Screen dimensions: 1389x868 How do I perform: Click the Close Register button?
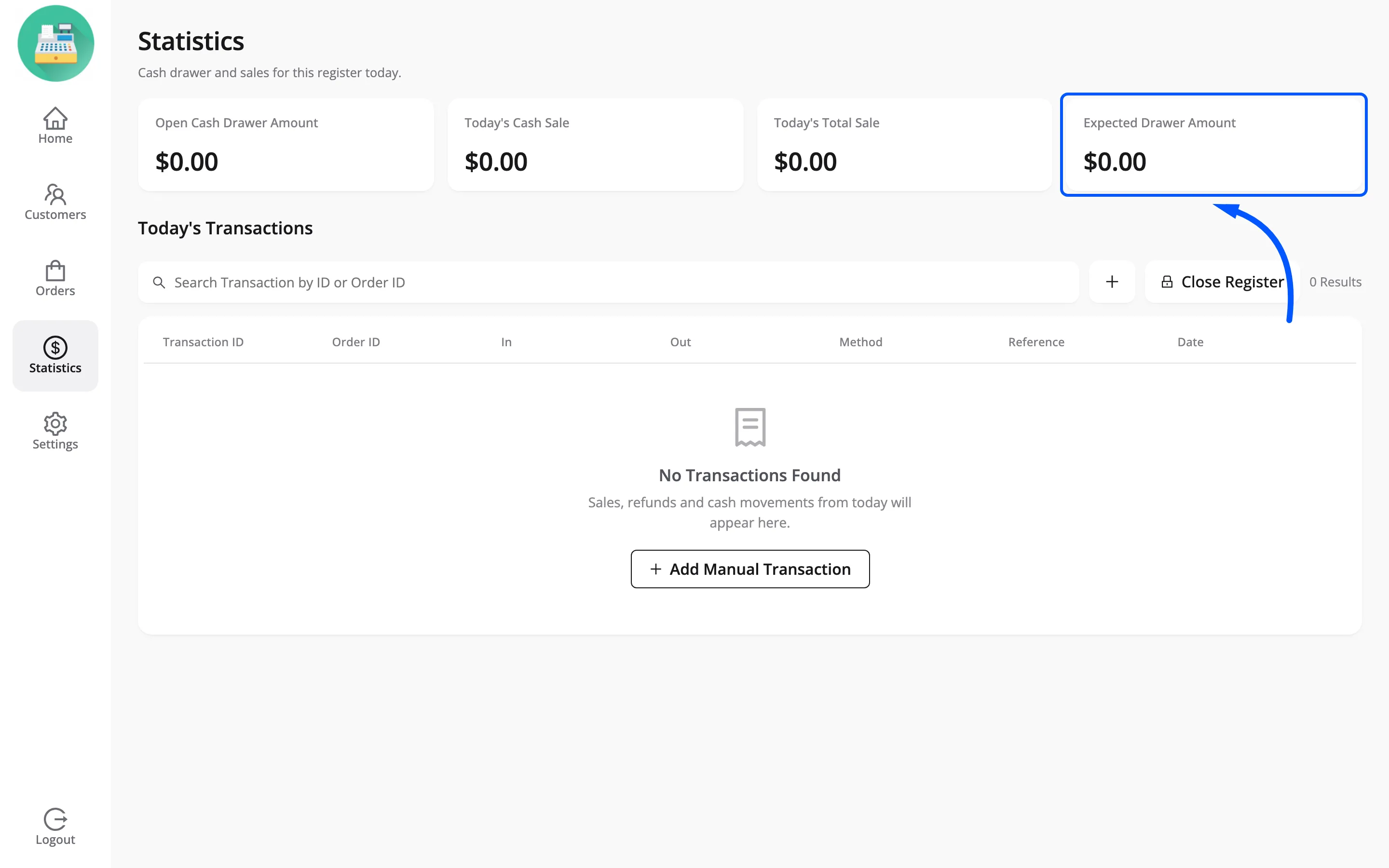tap(1223, 282)
